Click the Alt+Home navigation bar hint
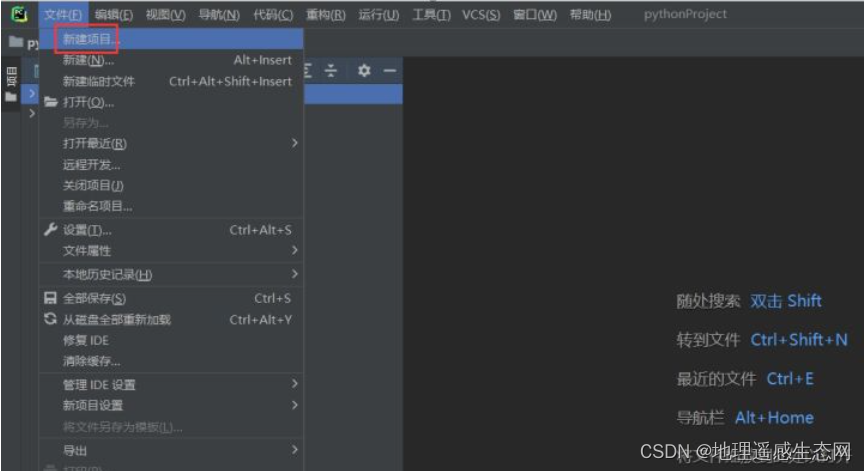 pyautogui.click(x=774, y=418)
